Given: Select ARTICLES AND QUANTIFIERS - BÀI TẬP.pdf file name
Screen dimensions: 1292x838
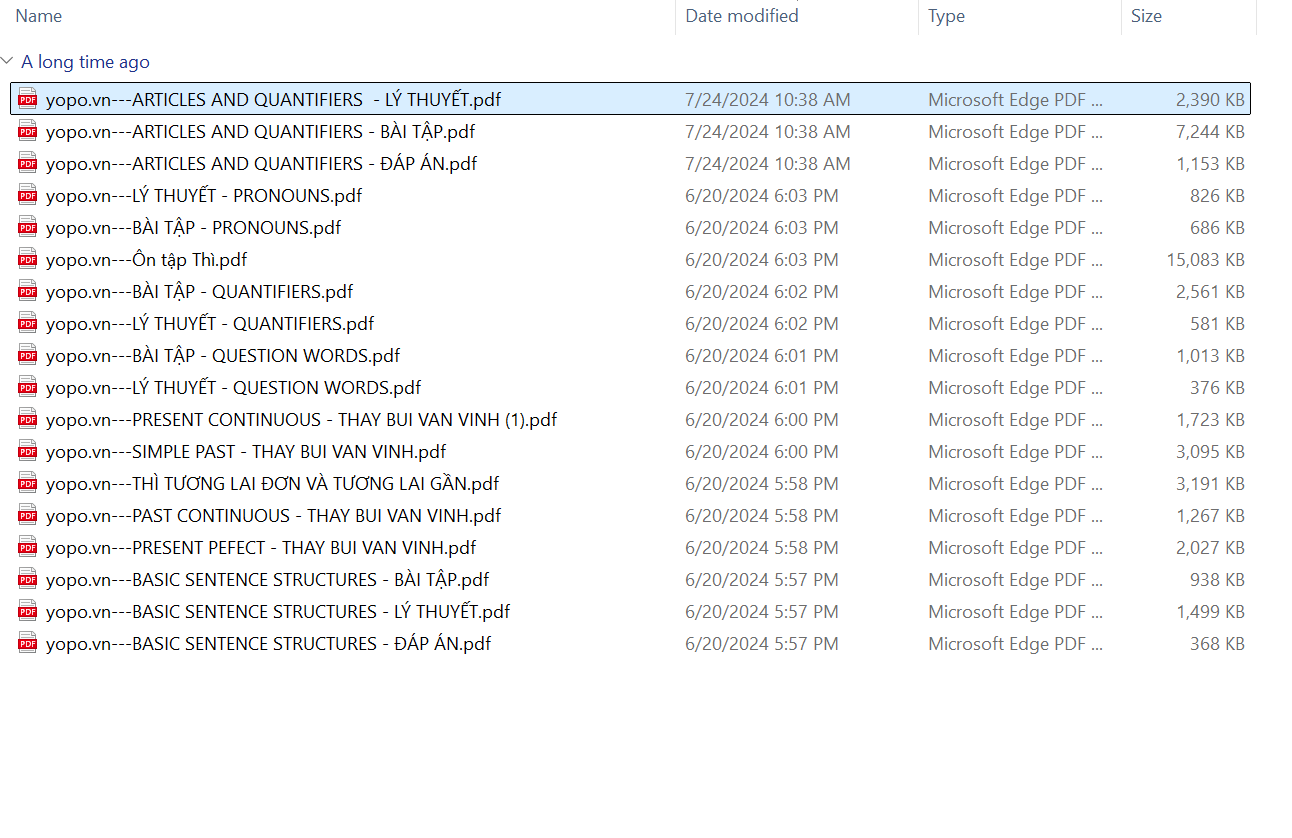Looking at the screenshot, I should tap(260, 131).
